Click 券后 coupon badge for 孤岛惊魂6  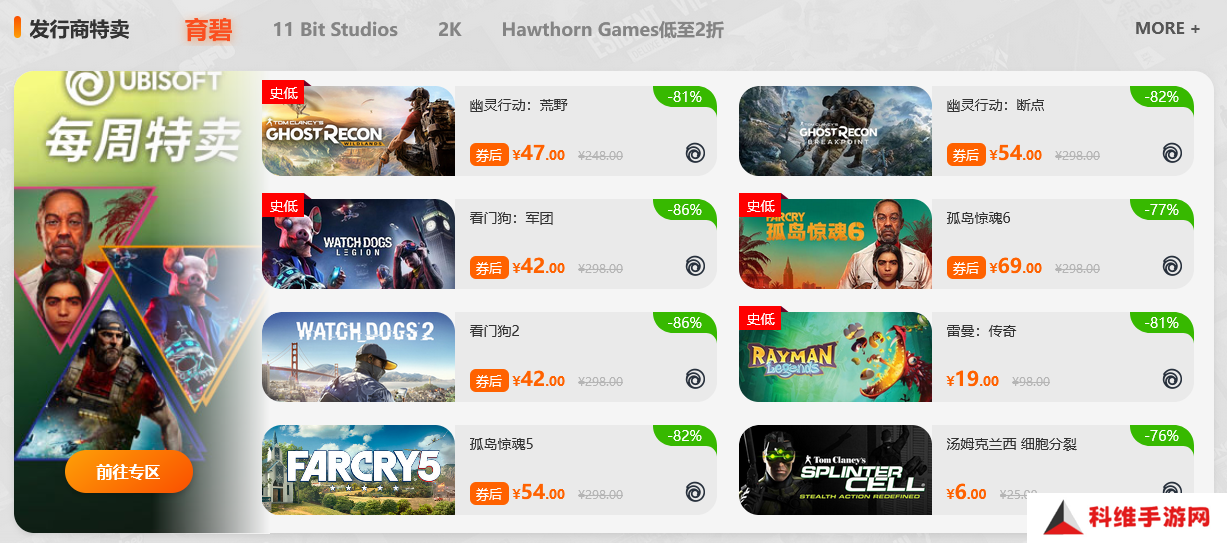coord(966,268)
